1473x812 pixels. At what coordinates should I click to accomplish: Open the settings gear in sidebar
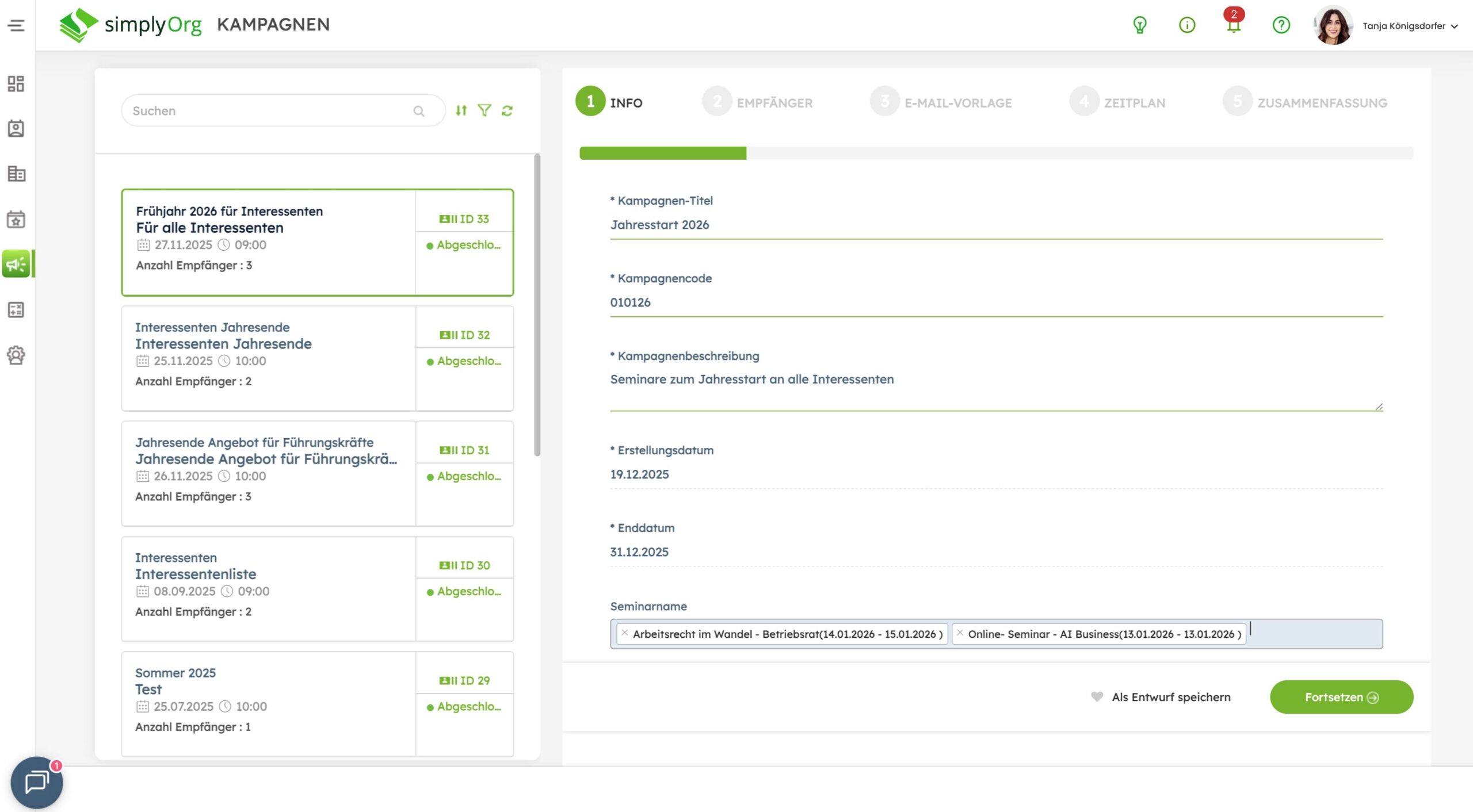click(x=16, y=355)
